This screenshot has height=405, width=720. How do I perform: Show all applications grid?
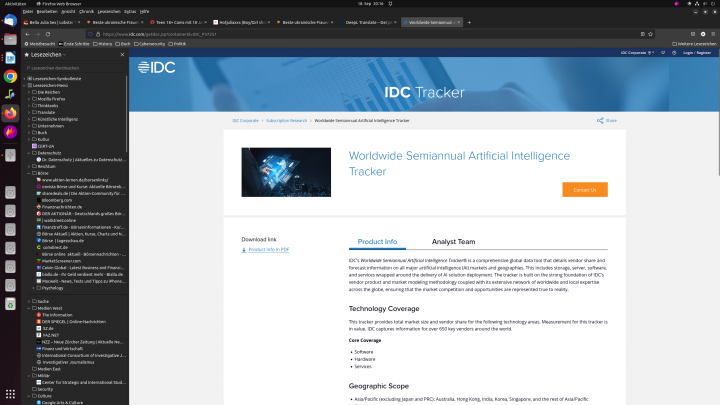[10, 394]
